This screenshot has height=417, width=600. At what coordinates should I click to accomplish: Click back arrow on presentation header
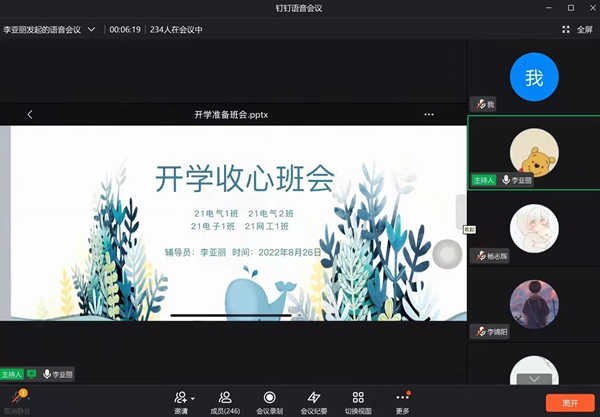coord(30,114)
